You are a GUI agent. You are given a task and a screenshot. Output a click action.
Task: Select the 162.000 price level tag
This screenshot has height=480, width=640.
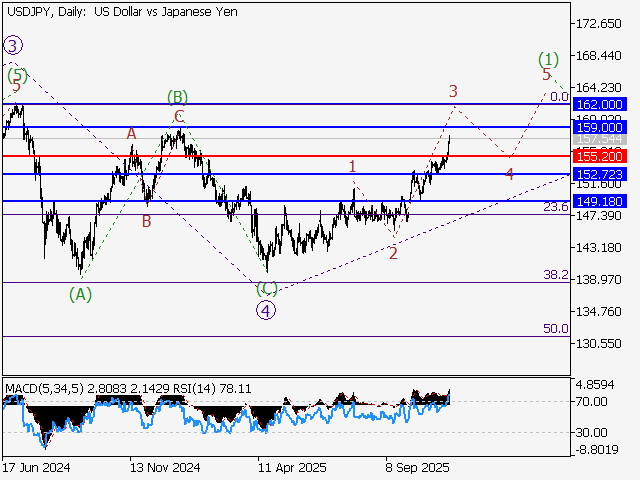coord(599,104)
